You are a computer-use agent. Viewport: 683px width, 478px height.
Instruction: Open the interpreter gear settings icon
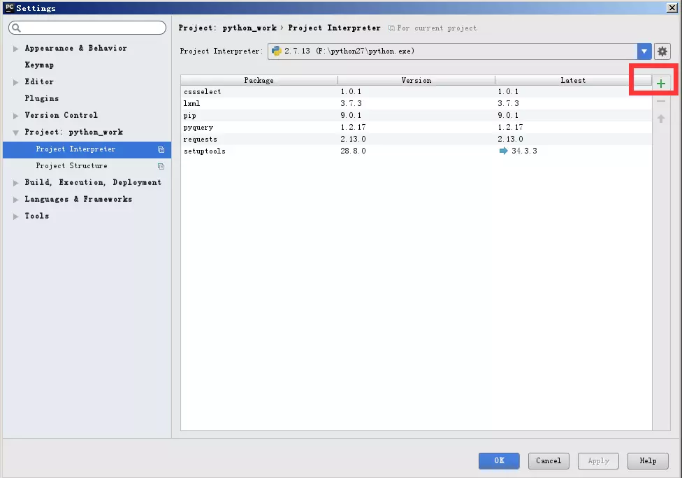662,51
